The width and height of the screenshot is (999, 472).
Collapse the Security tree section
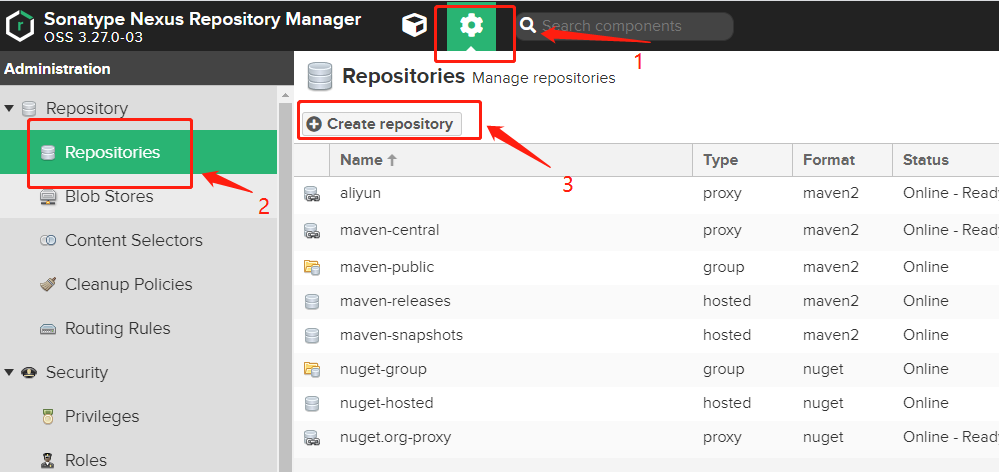(9, 372)
